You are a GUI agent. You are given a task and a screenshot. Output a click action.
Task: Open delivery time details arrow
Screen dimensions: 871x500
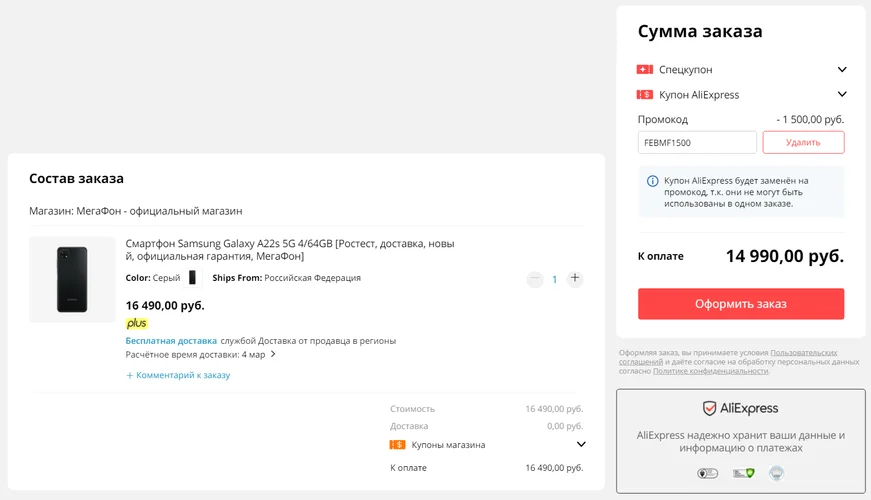tap(273, 354)
